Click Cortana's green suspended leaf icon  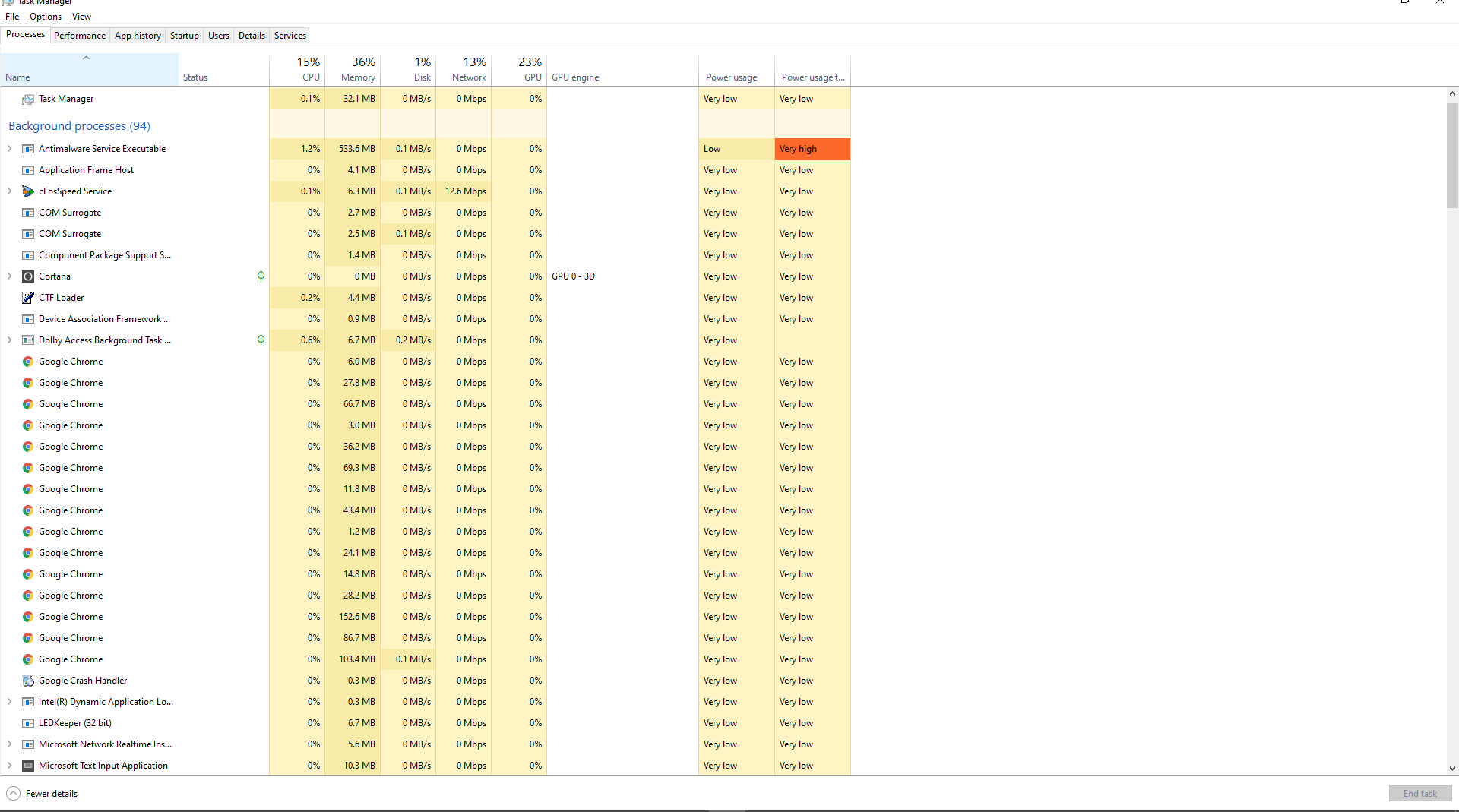point(261,276)
